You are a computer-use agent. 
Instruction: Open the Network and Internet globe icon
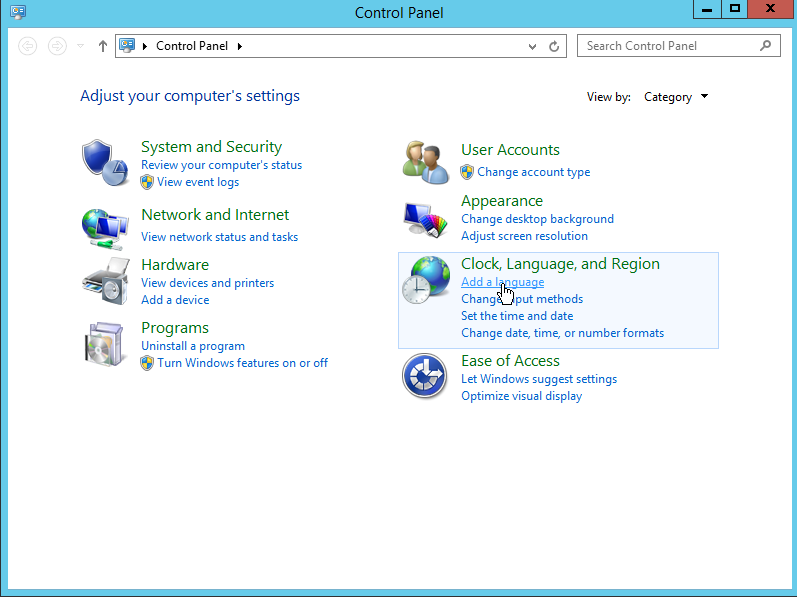tap(105, 229)
